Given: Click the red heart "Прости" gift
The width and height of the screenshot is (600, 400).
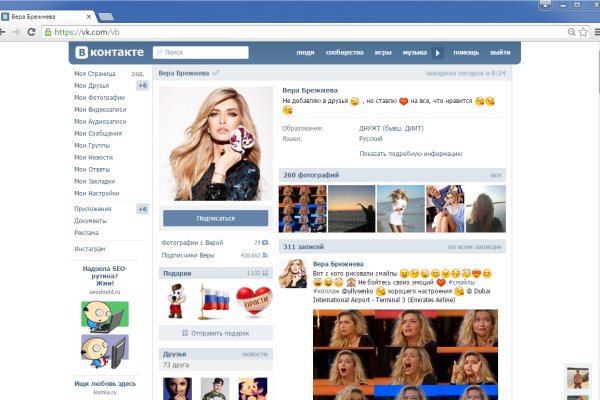Looking at the screenshot, I should click(x=251, y=299).
